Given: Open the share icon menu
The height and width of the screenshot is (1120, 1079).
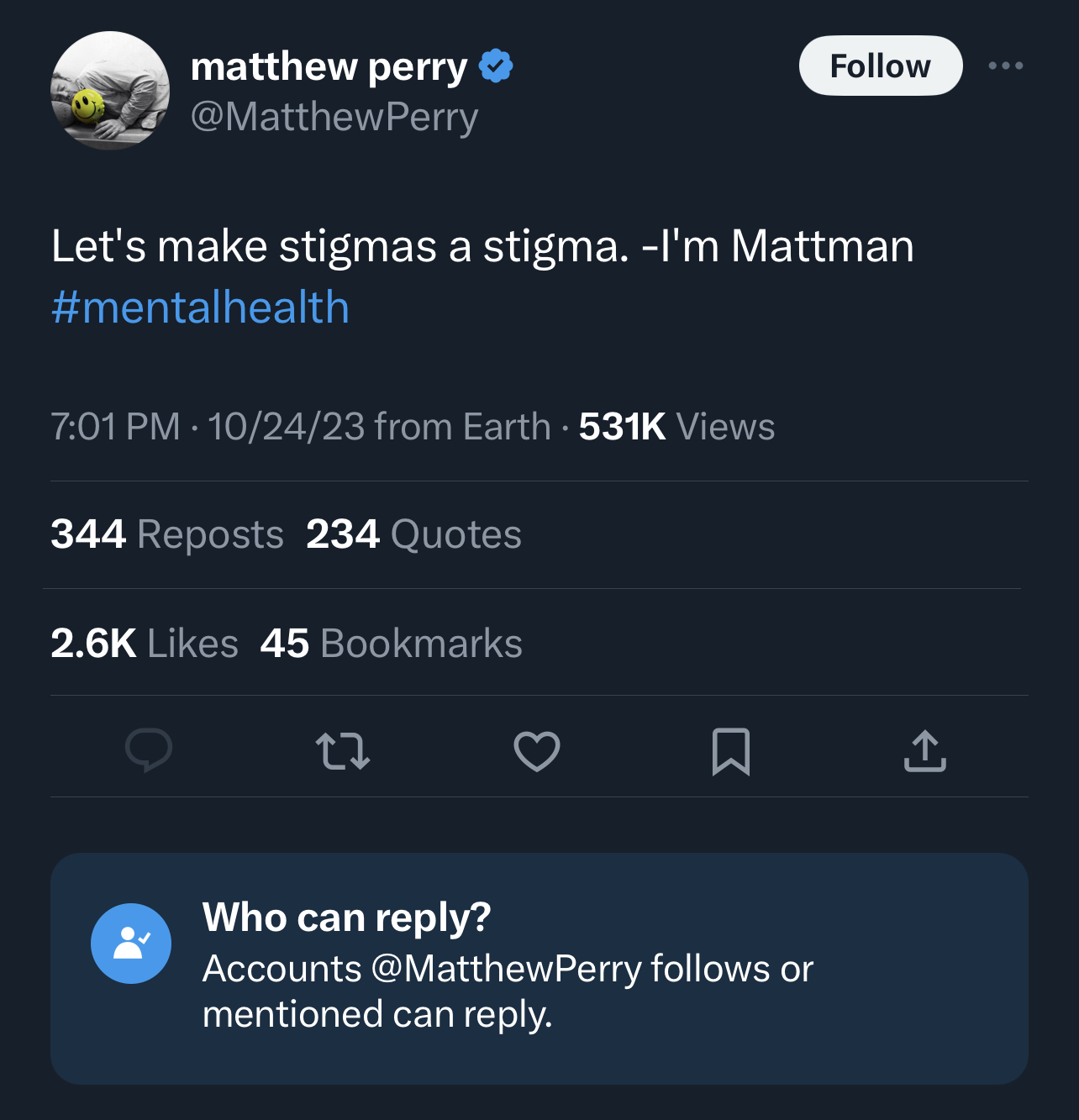Looking at the screenshot, I should pyautogui.click(x=924, y=750).
